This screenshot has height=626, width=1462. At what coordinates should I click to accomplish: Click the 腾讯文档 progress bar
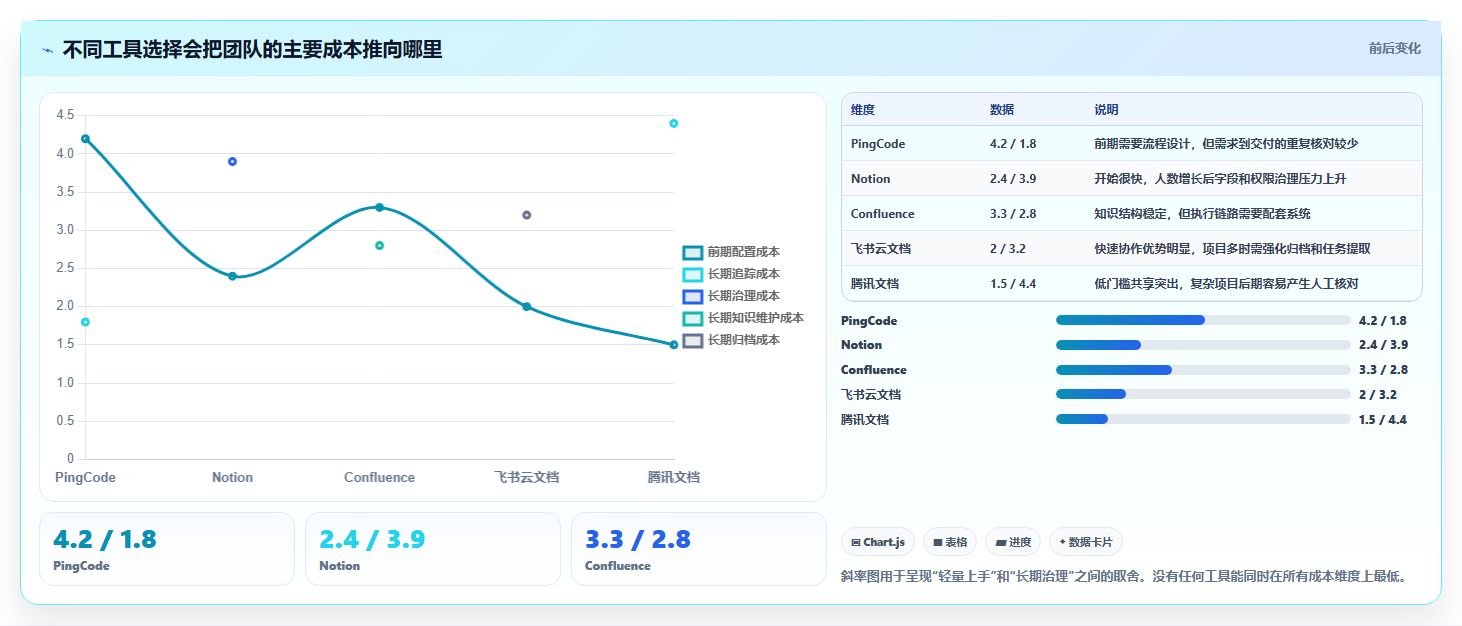tap(1203, 419)
